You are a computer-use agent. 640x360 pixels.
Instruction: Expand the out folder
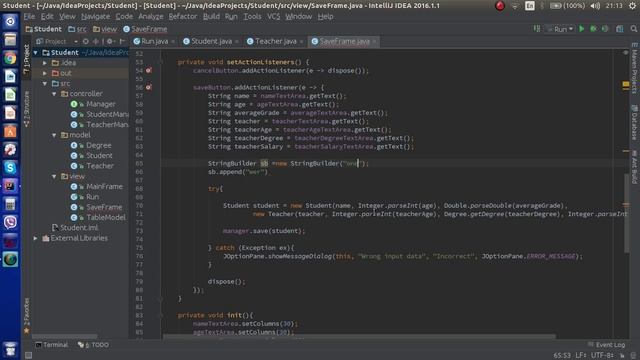[45, 73]
